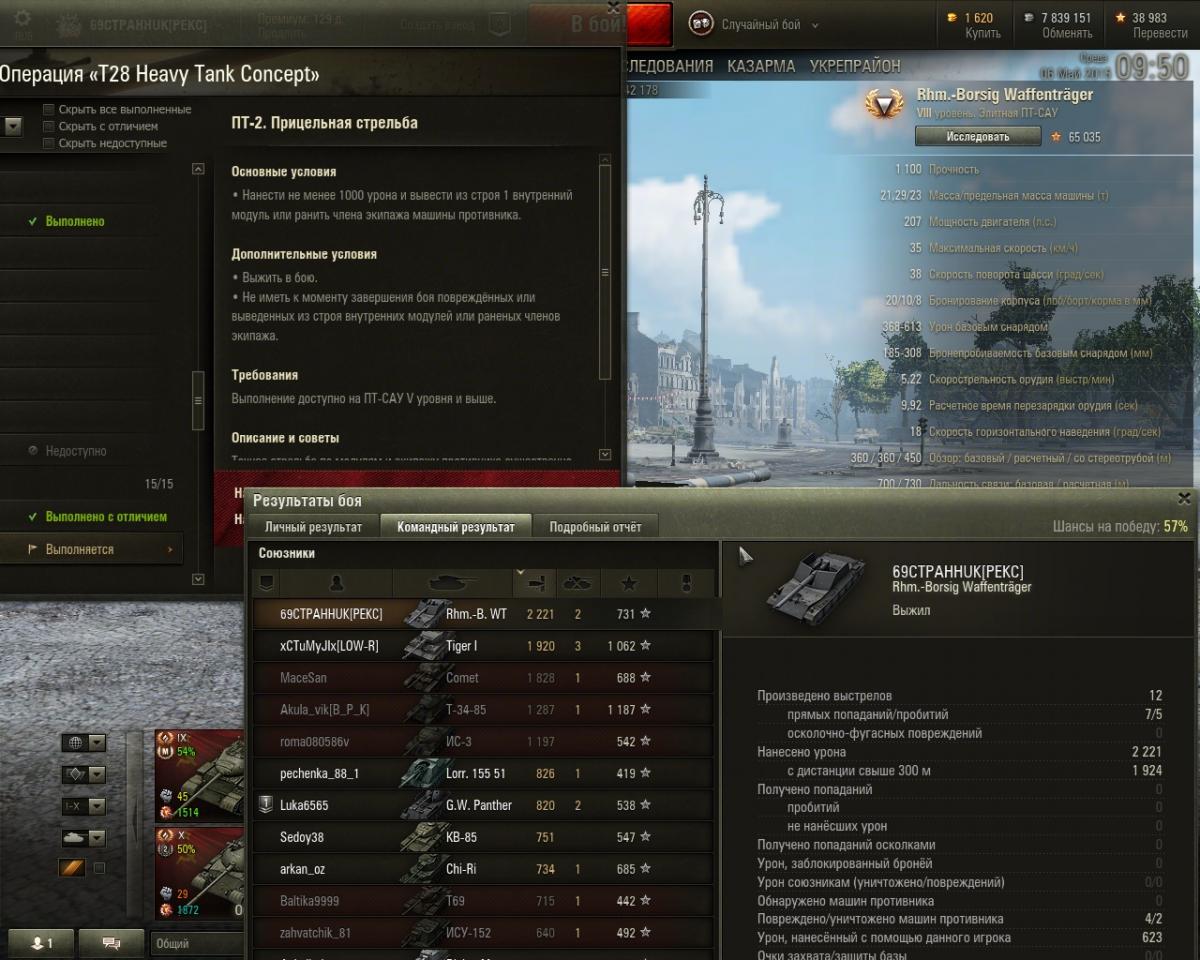Click the 'Общий' chat input field
This screenshot has width=1200, height=960.
[x=198, y=943]
